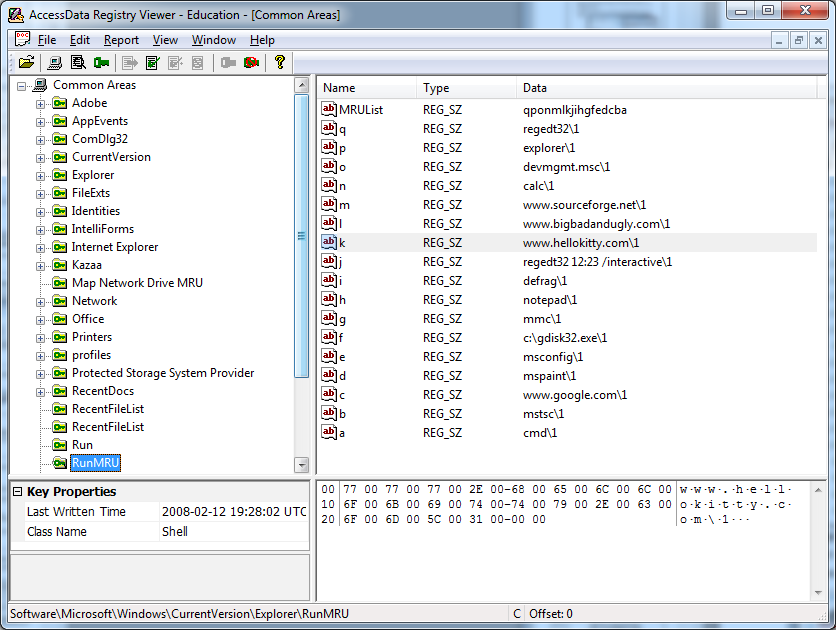The image size is (836, 630).
Task: Expand the RecentDocs key
Action: [x=41, y=392]
